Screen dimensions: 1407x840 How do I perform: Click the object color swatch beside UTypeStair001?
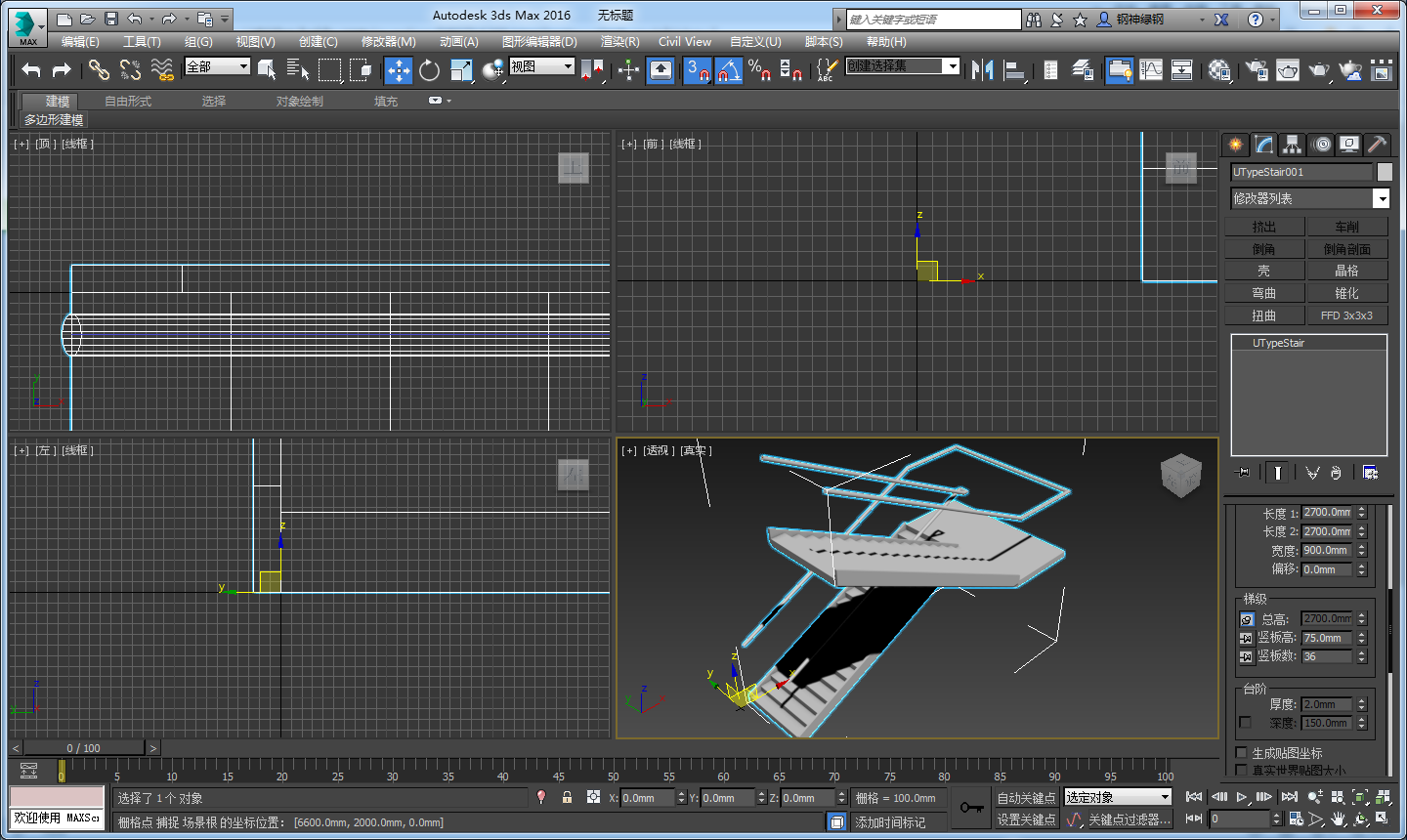coord(1385,172)
